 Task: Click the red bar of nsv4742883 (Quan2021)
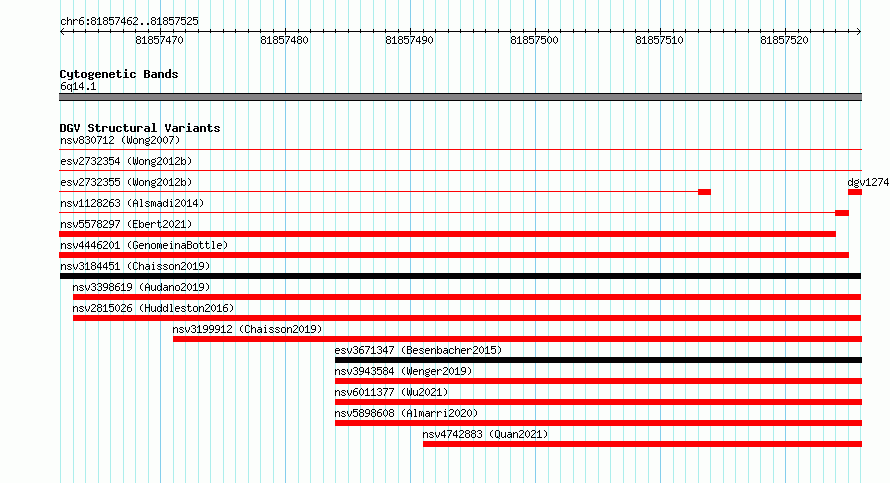pos(642,444)
